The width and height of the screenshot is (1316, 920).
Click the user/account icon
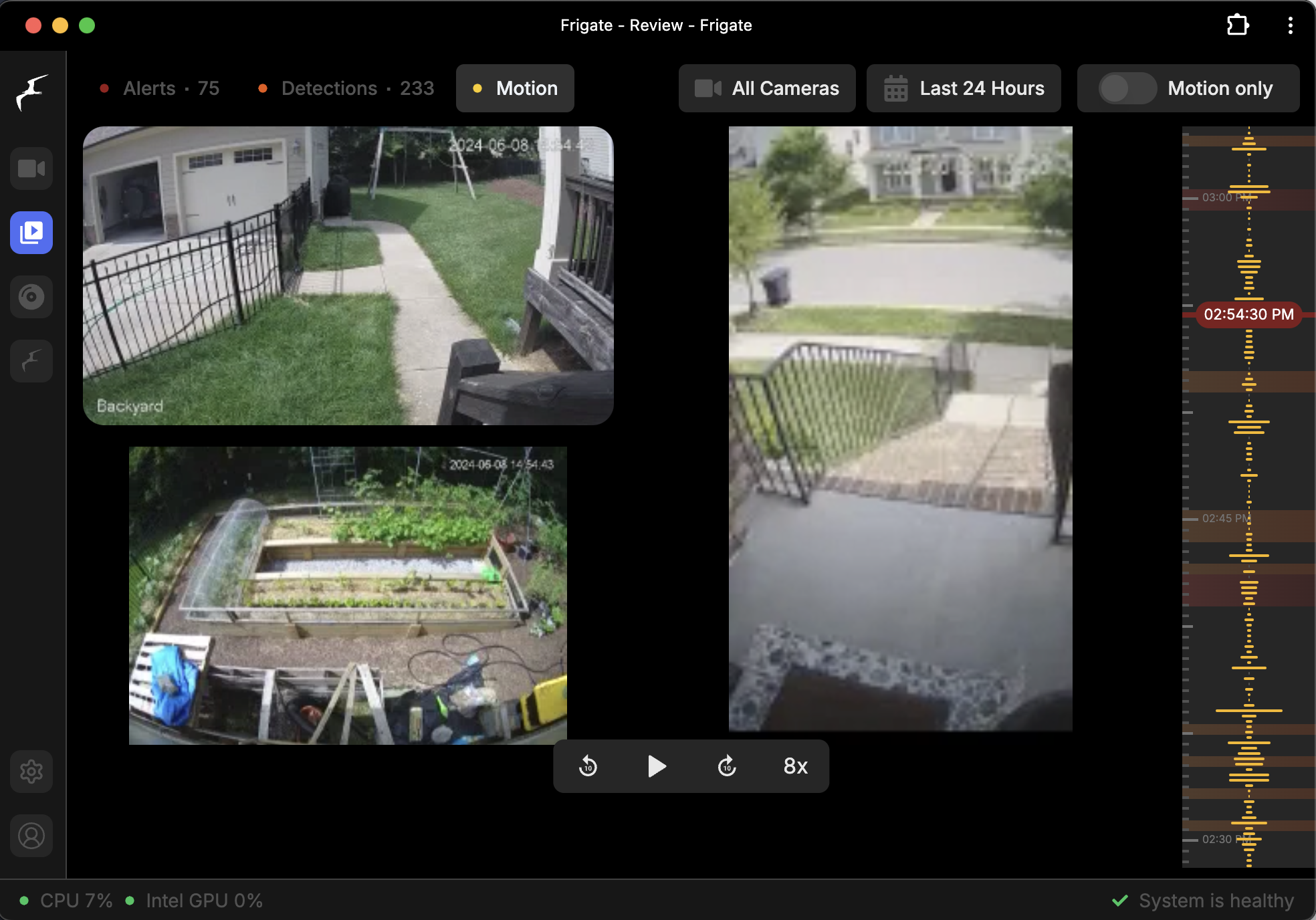click(x=31, y=836)
